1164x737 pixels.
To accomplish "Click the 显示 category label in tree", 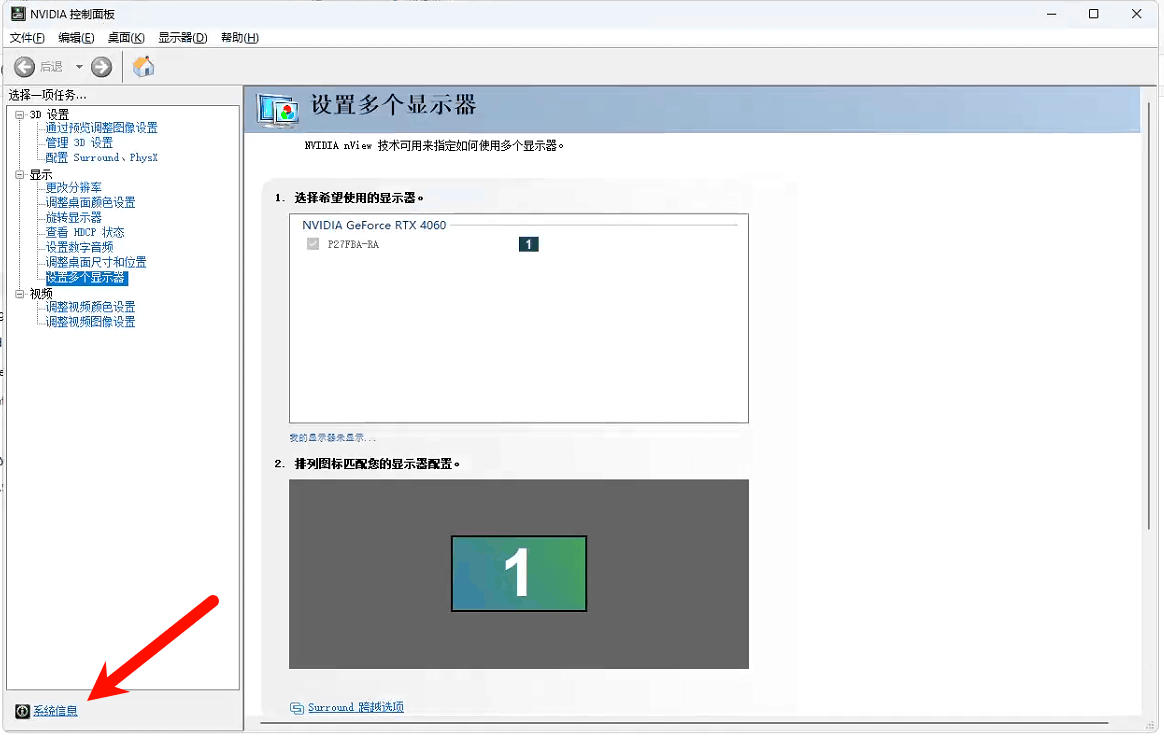I will click(41, 174).
